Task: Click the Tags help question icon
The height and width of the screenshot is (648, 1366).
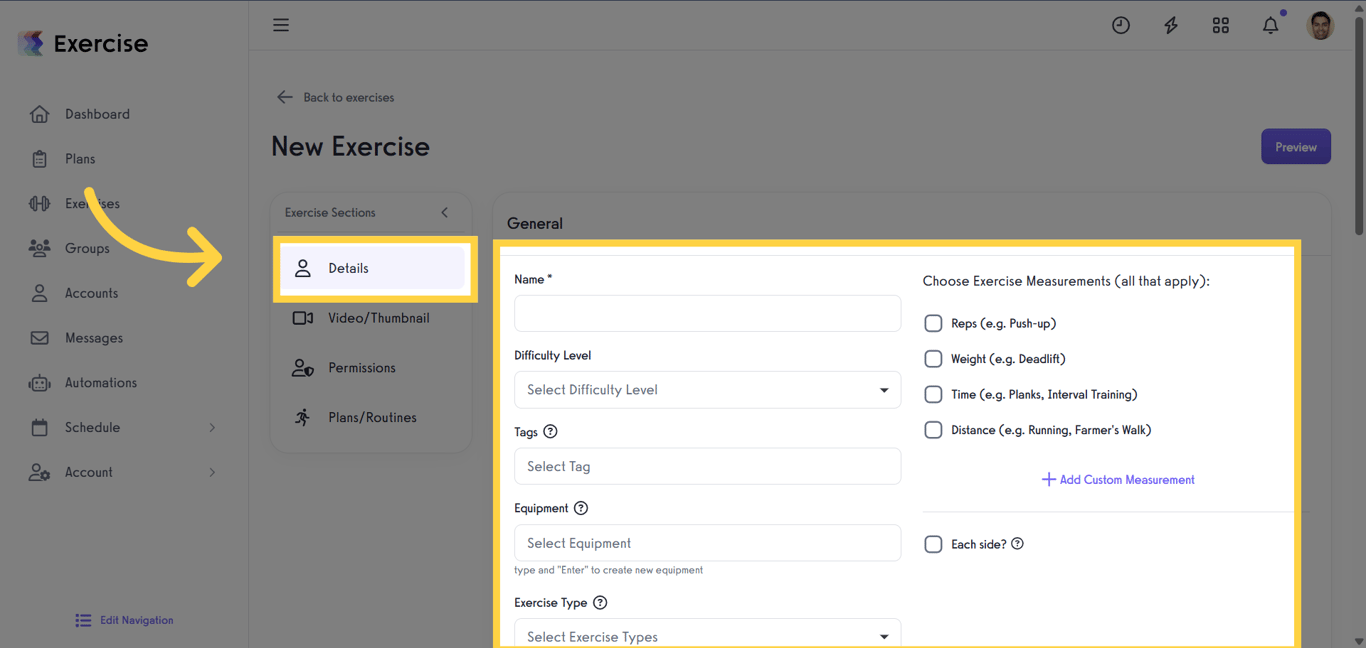Action: [x=550, y=432]
